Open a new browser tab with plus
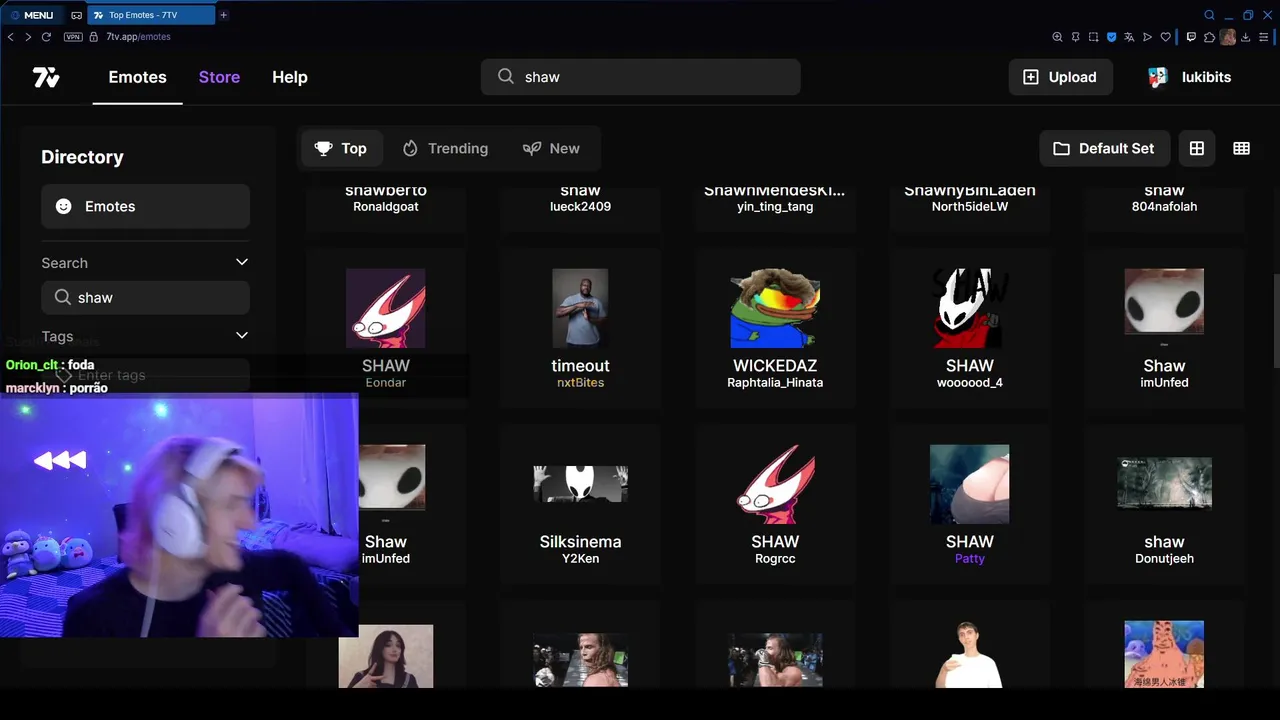Screen dimensions: 1280x720 point(224,15)
